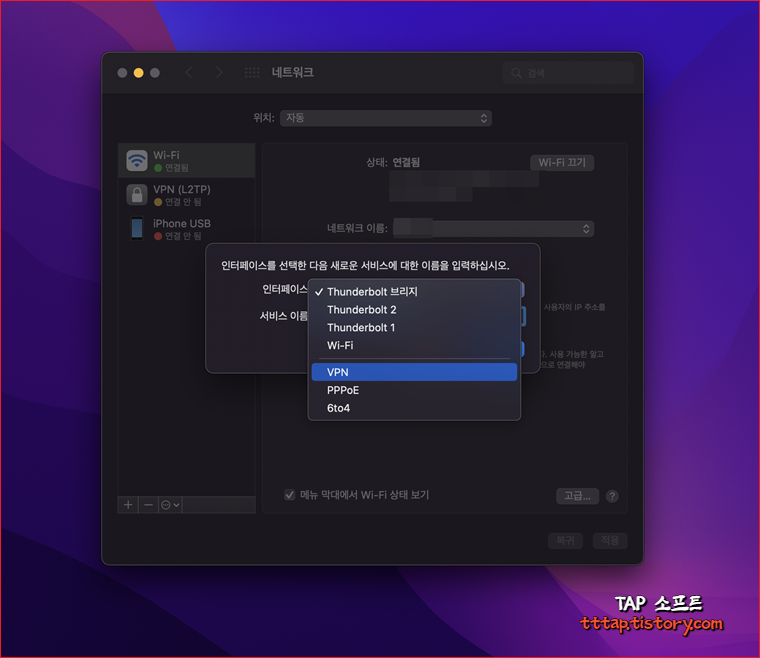Select Thunderbolt 브리지 from interface list
This screenshot has height=658, width=760.
[x=414, y=292]
